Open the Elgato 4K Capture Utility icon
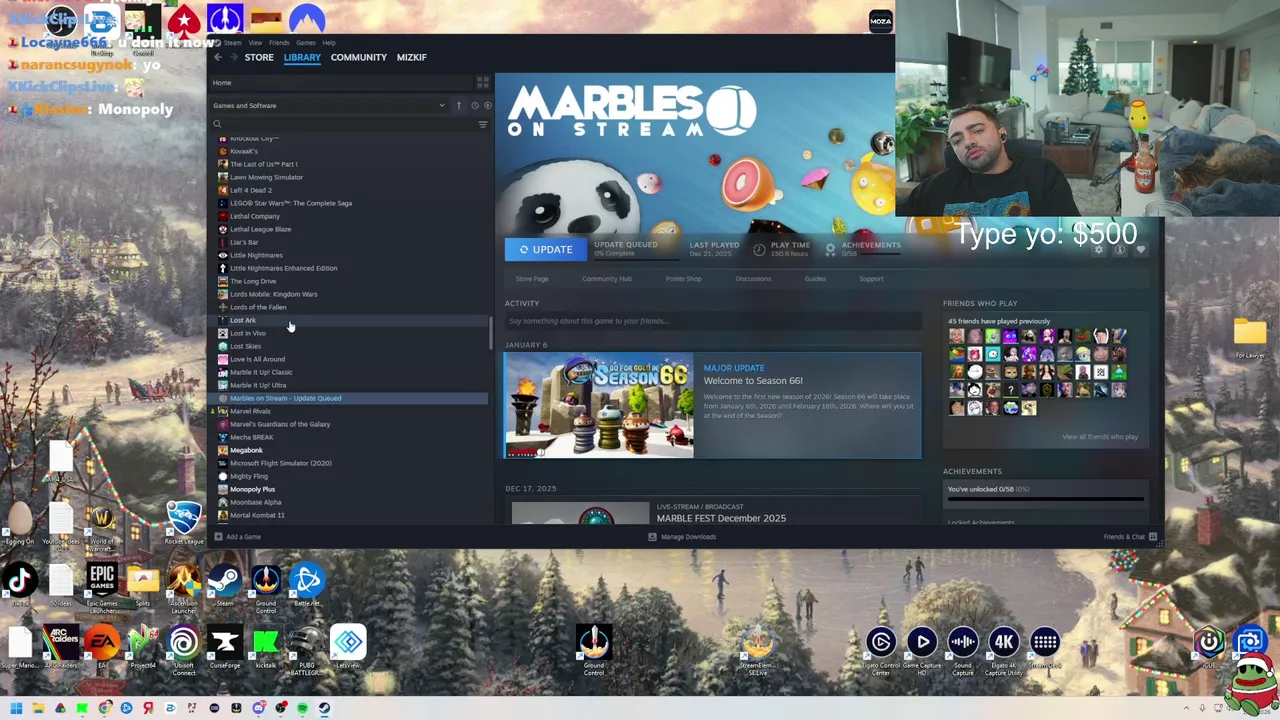1280x720 pixels. pos(1004,652)
